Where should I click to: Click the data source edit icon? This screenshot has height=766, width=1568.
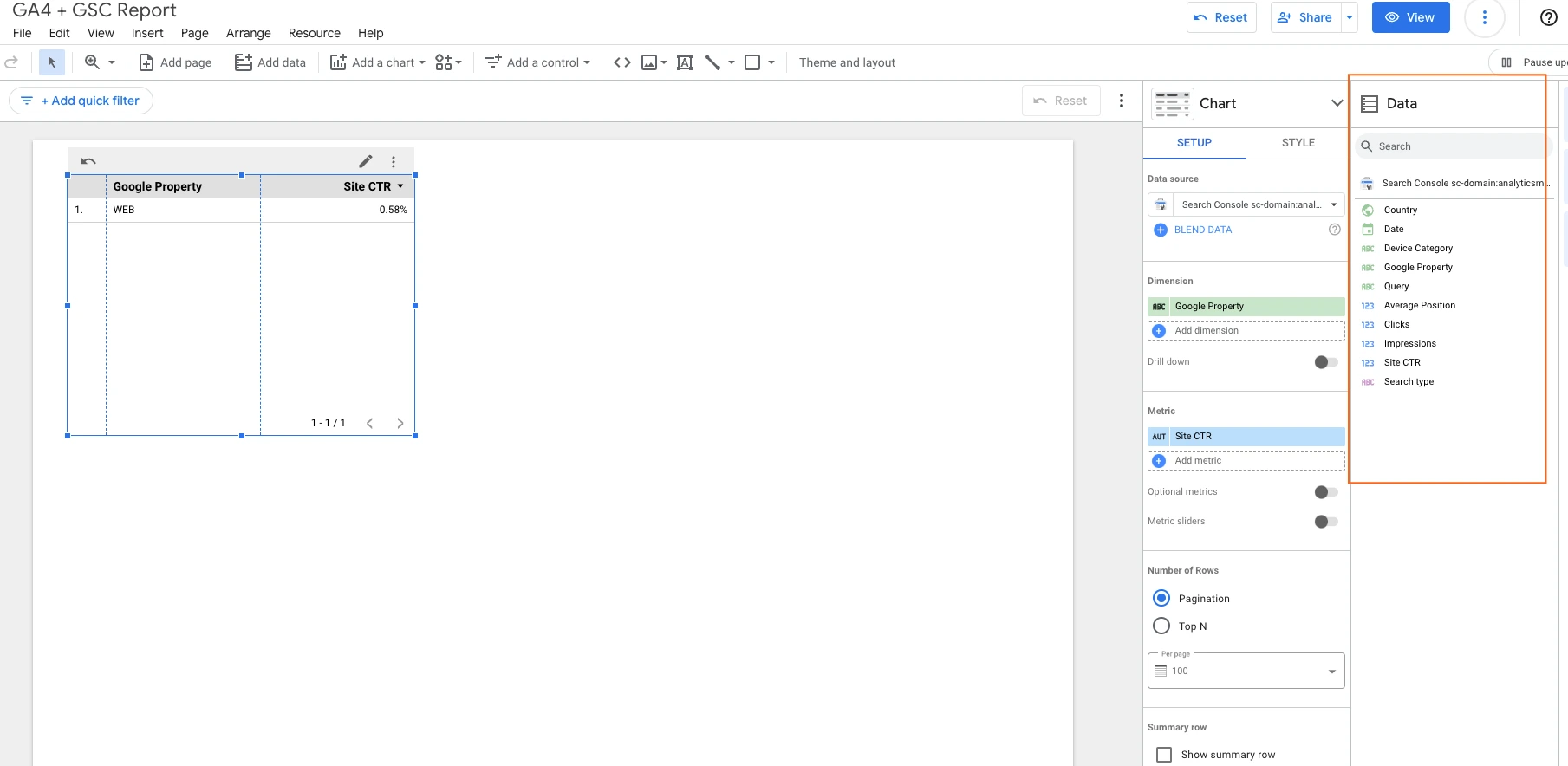point(1161,204)
